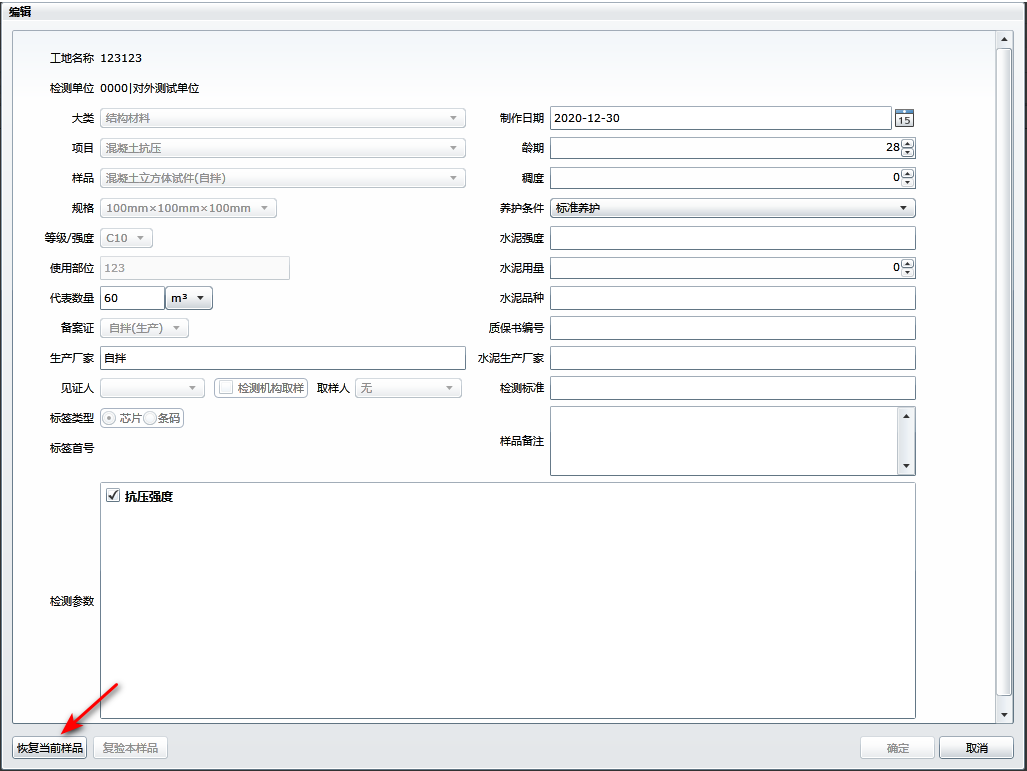Open the calendar picker for 制作日期

pyautogui.click(x=904, y=118)
